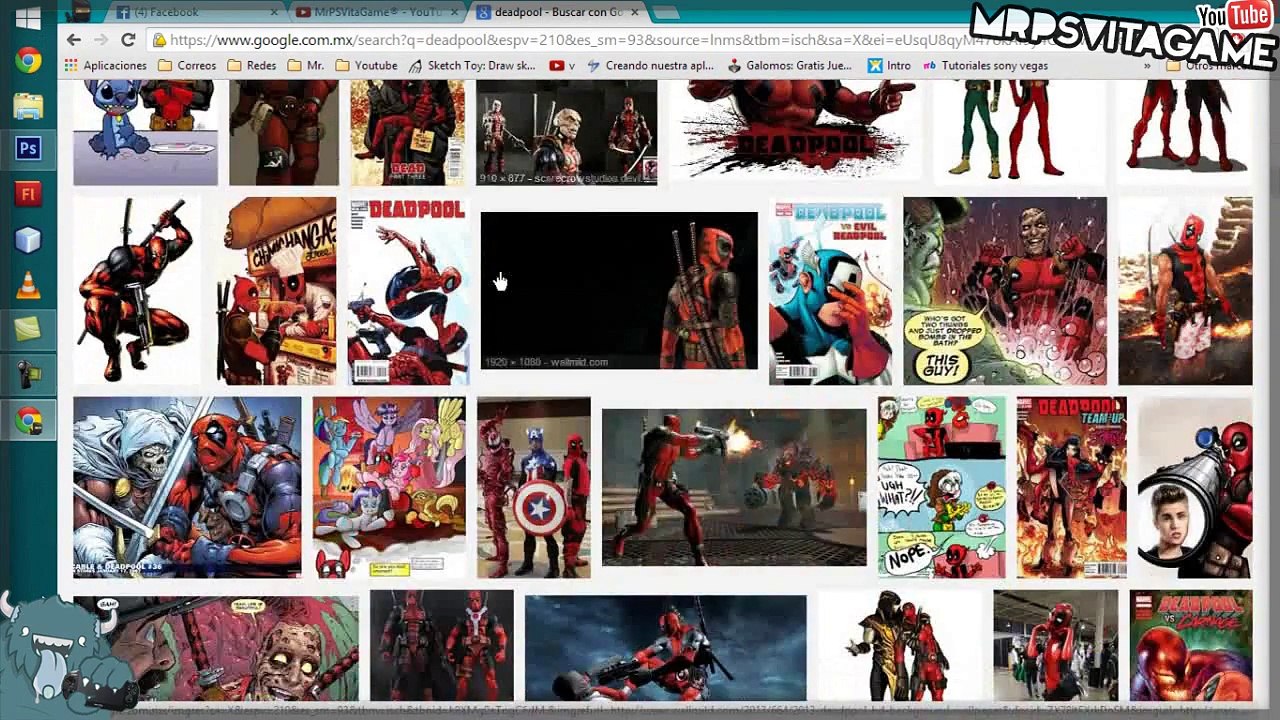The width and height of the screenshot is (1280, 720).
Task: Open the Deadpool standing in flames image
Action: (1185, 291)
